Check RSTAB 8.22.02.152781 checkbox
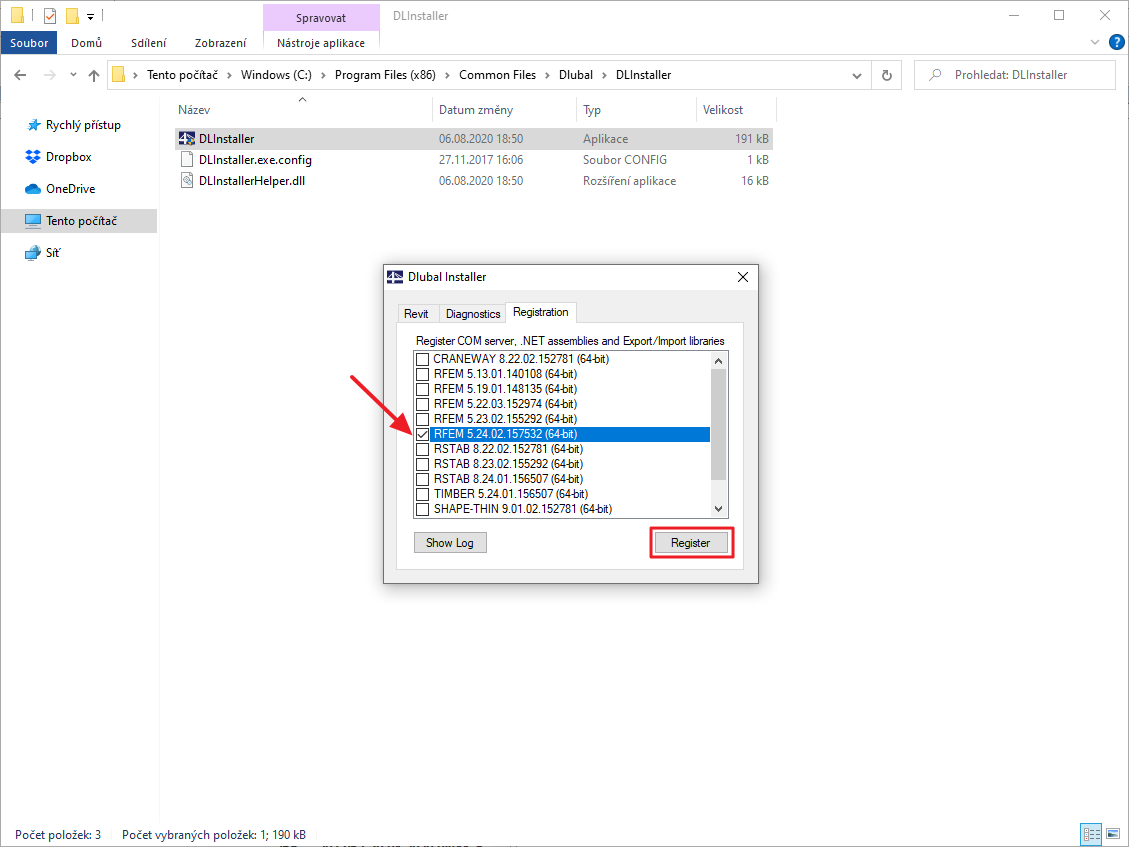This screenshot has width=1129, height=847. pos(423,449)
